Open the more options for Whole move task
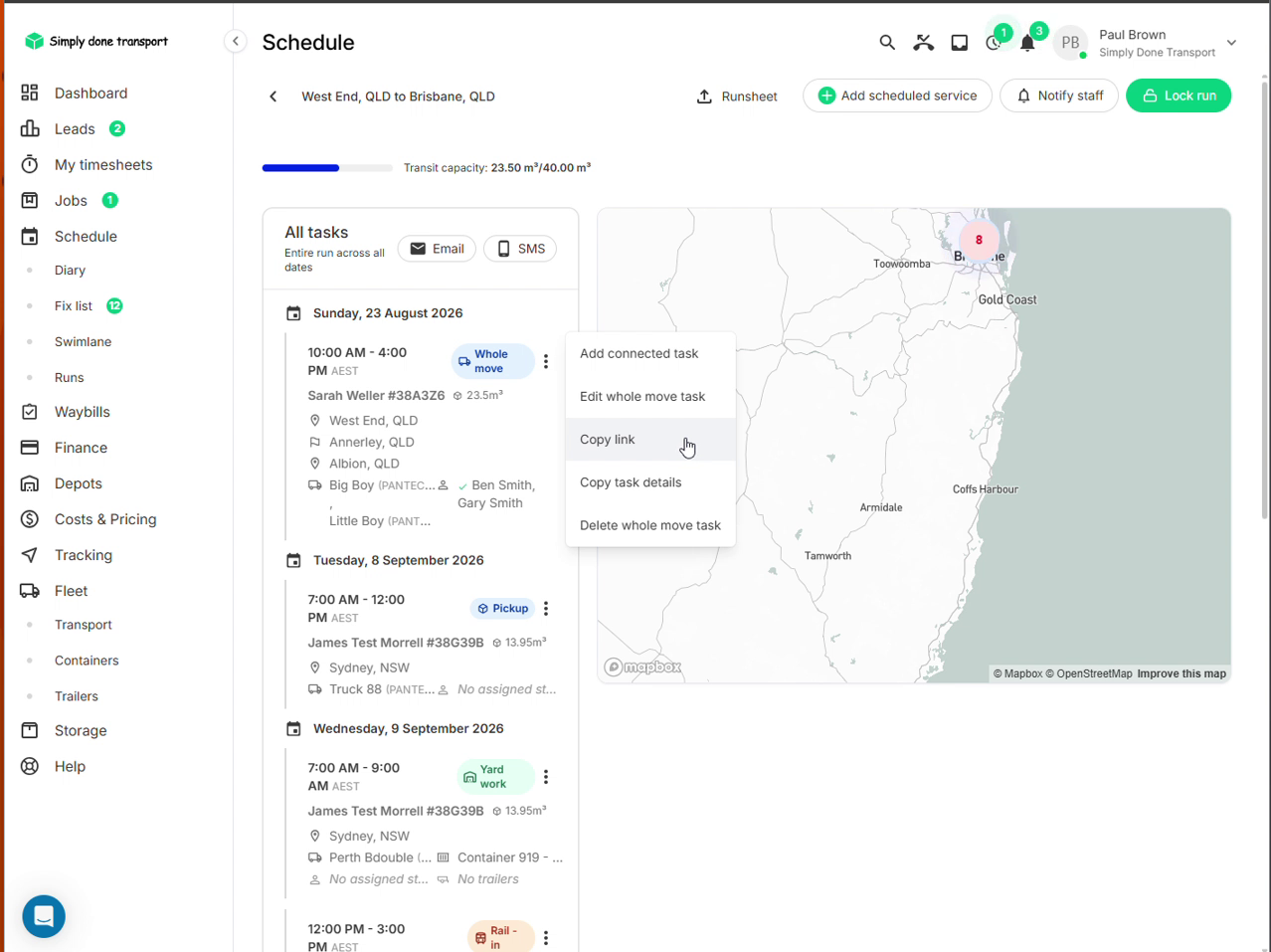1271x952 pixels. [546, 362]
